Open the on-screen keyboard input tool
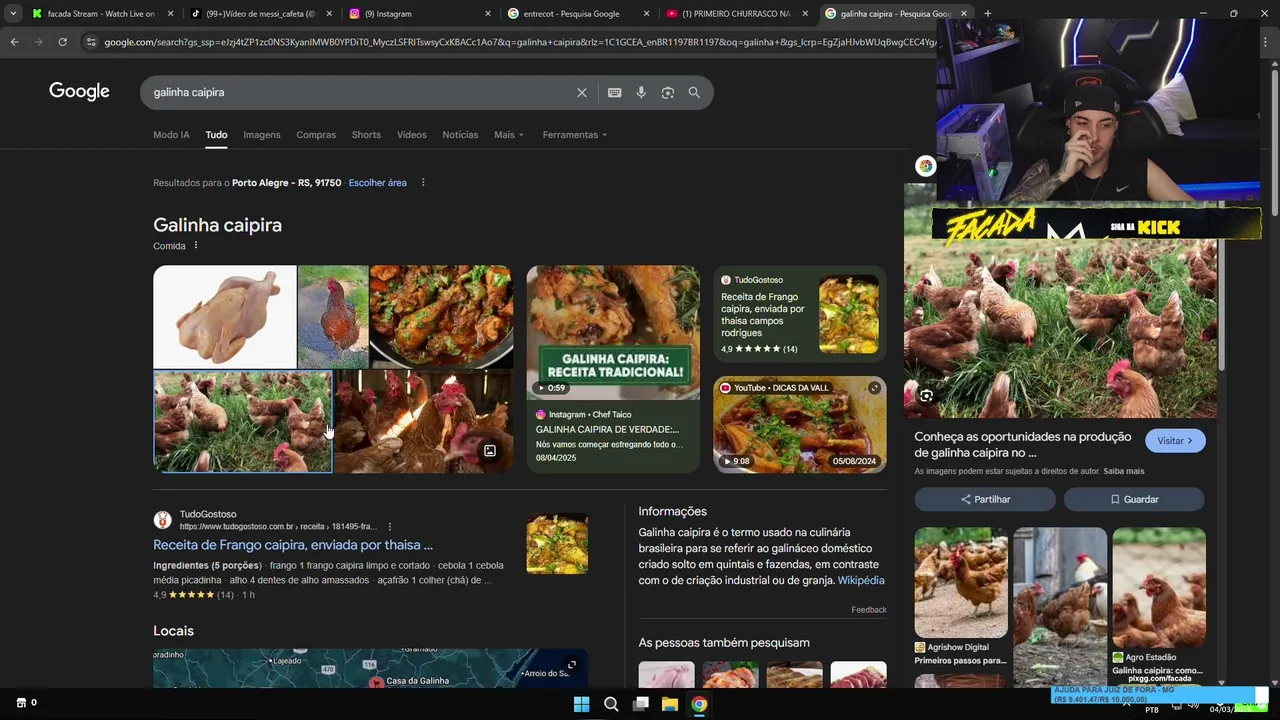 (614, 92)
